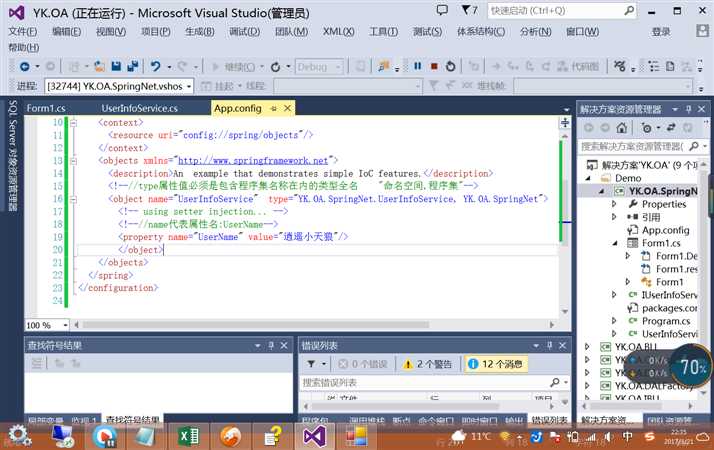Open the 编辑(E) menu
Viewport: 714px width, 450px height.
[66, 31]
